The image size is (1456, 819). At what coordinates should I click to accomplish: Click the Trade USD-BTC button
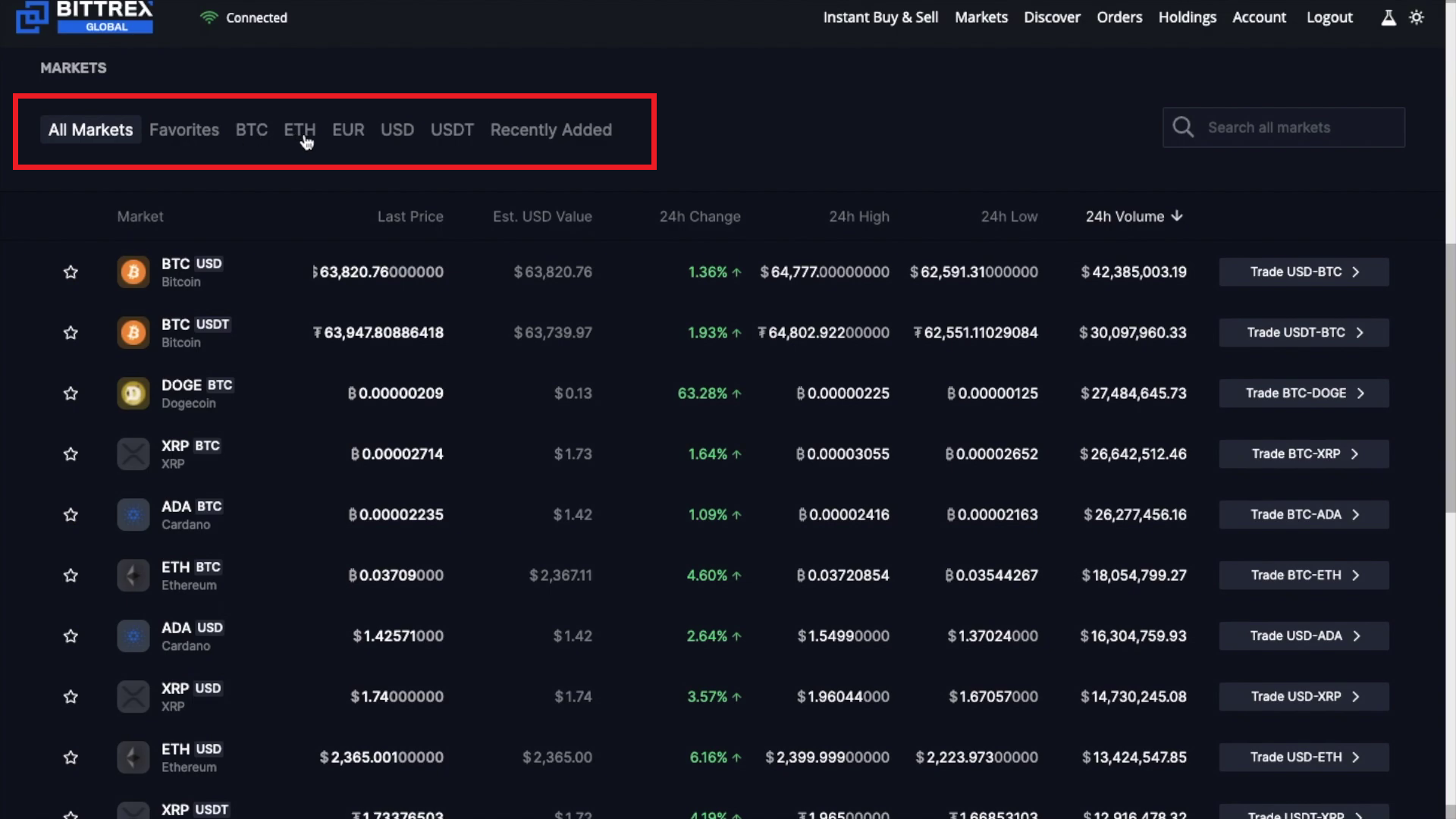(1304, 271)
